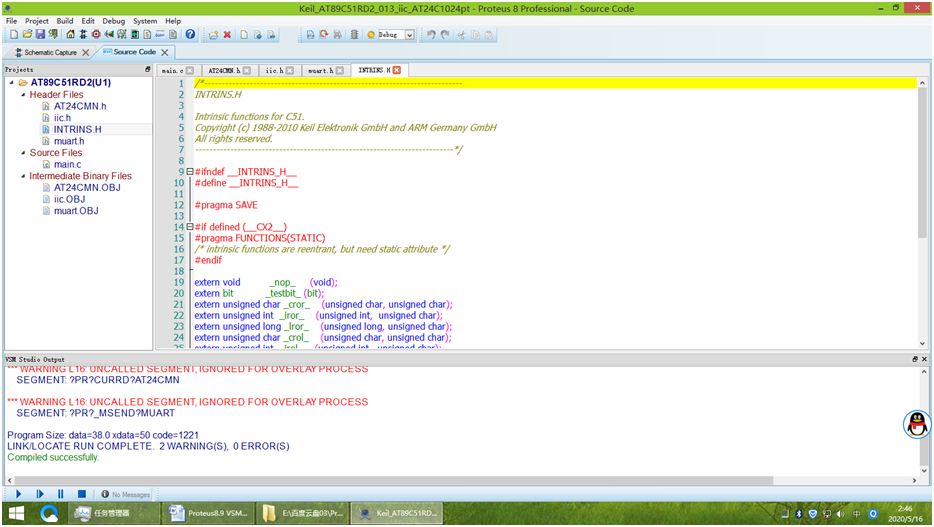Viewport: 934px width, 527px height.
Task: Click the New Project toolbar icon
Action: pyautogui.click(x=14, y=35)
